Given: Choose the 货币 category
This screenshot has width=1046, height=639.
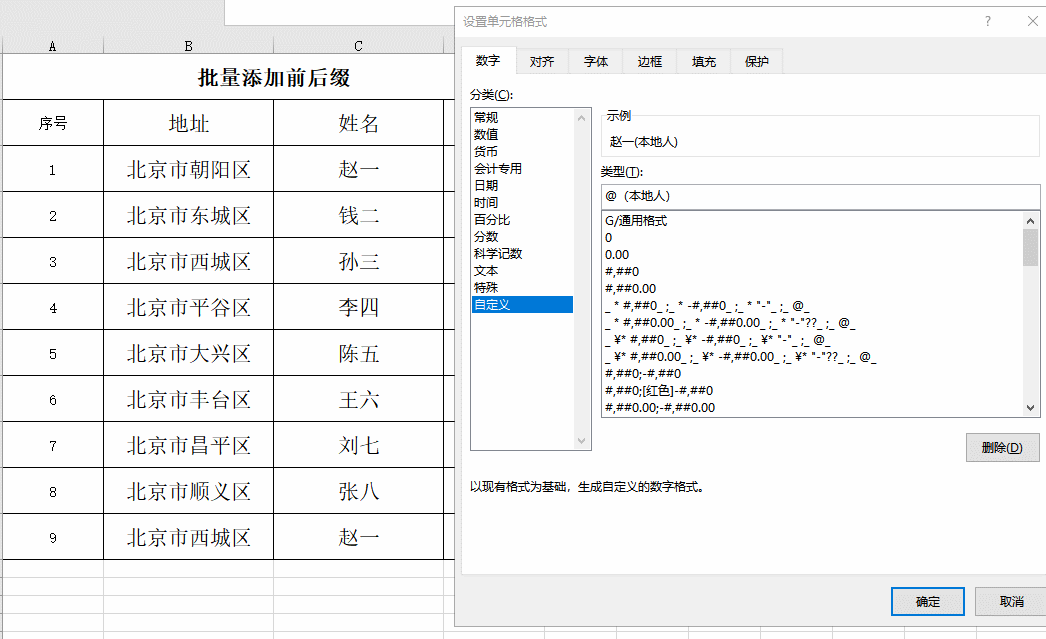Looking at the screenshot, I should [522, 151].
